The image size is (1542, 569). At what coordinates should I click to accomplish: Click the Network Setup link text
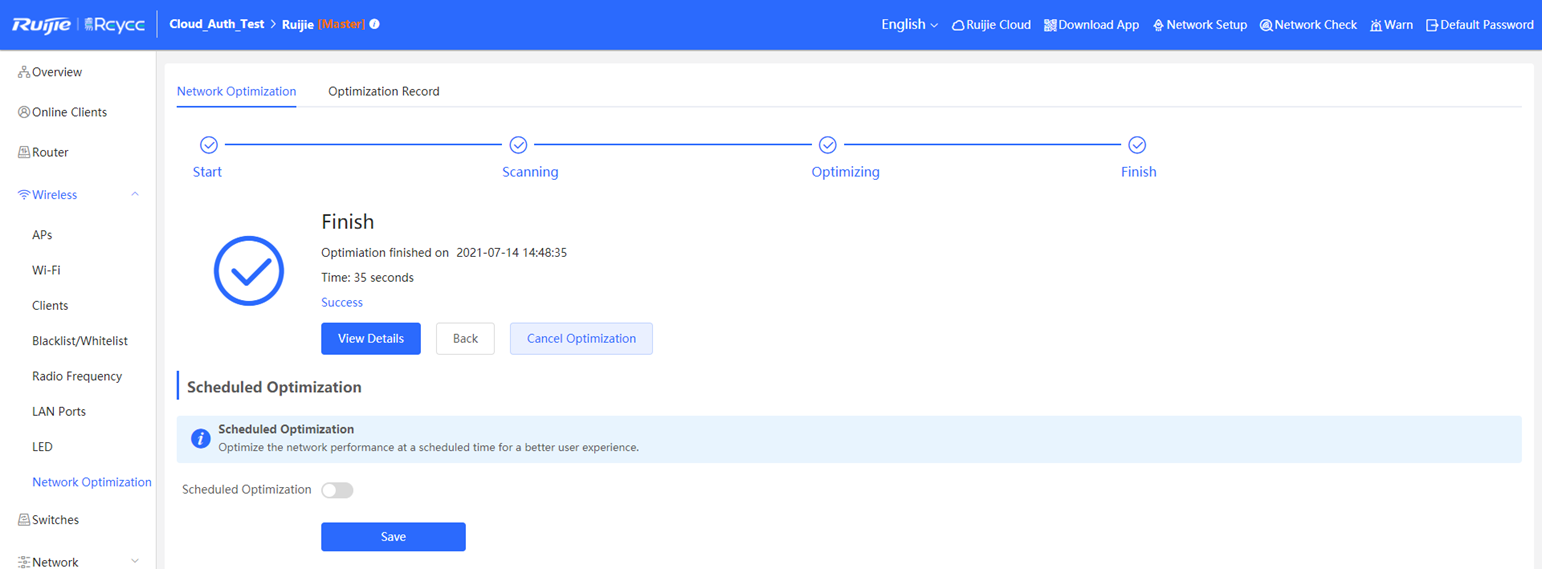click(1207, 25)
